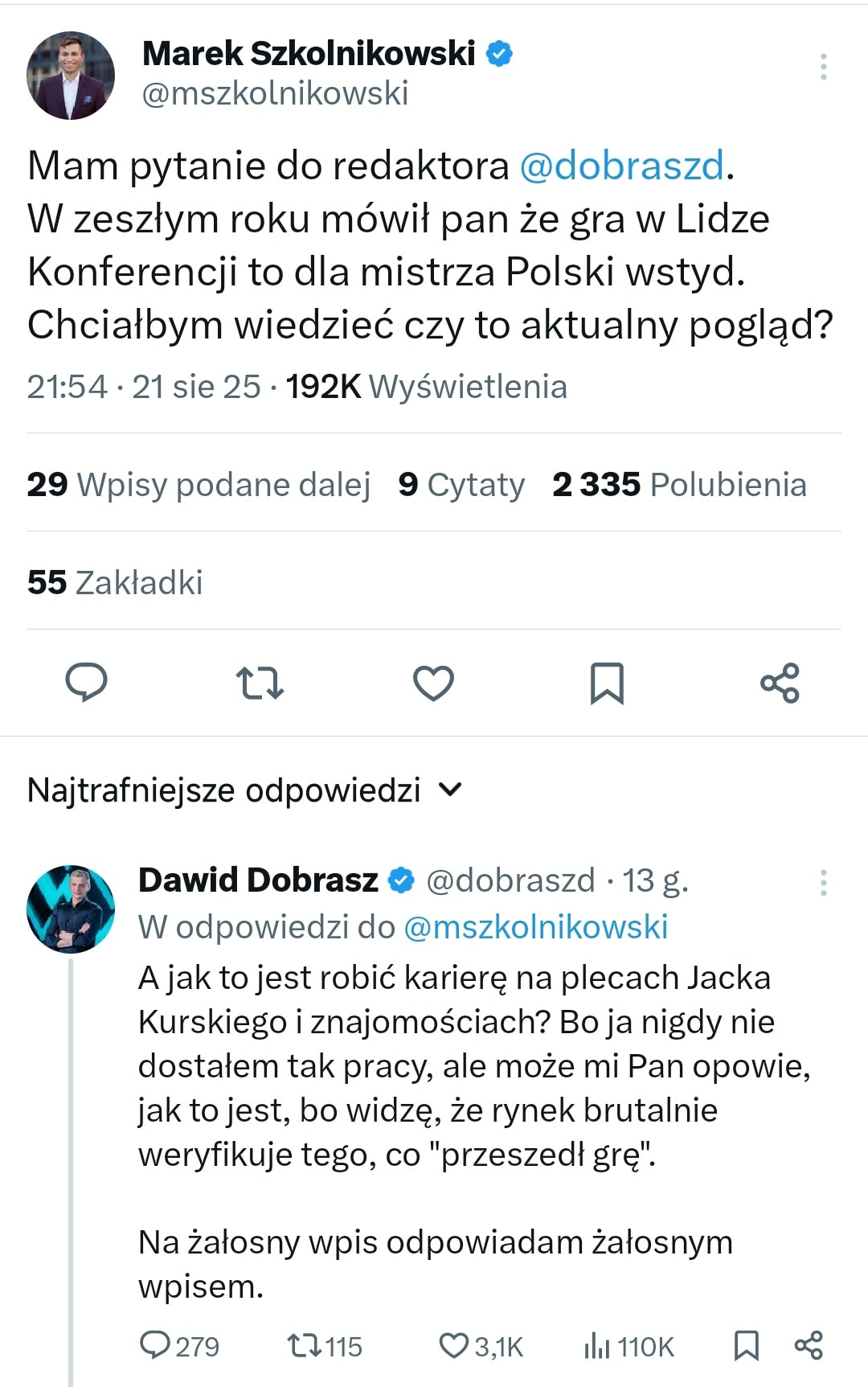Open more options on Dawid Dobrasz's reply

click(x=823, y=883)
